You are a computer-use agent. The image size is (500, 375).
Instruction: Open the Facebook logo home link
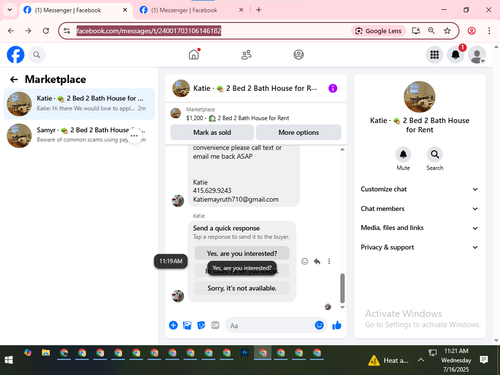[x=16, y=55]
